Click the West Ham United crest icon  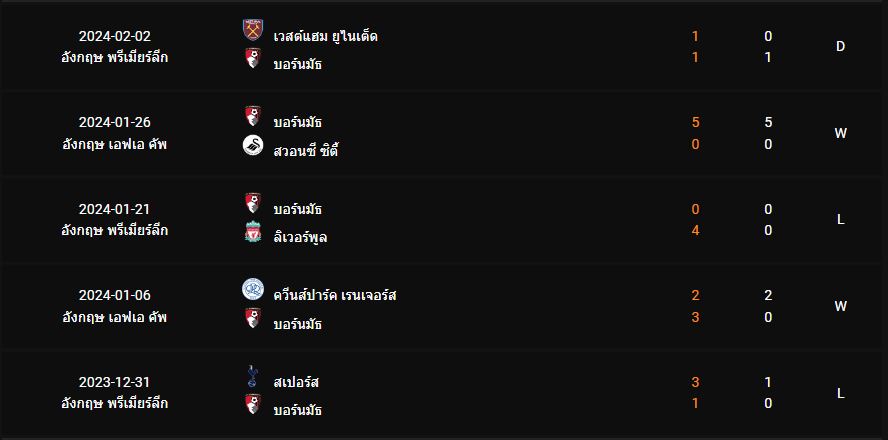(x=253, y=30)
